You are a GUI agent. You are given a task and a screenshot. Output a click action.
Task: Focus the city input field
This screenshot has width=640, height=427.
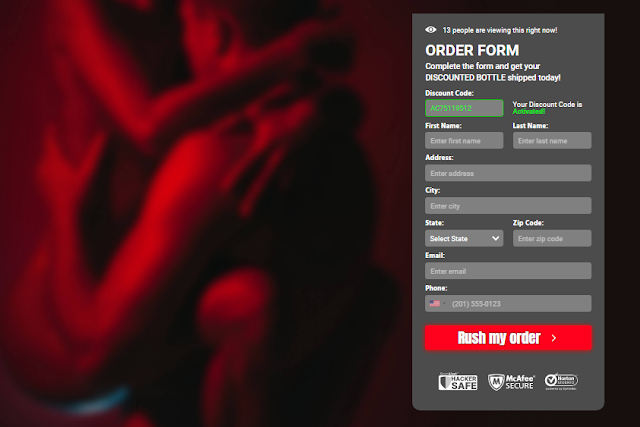point(508,206)
